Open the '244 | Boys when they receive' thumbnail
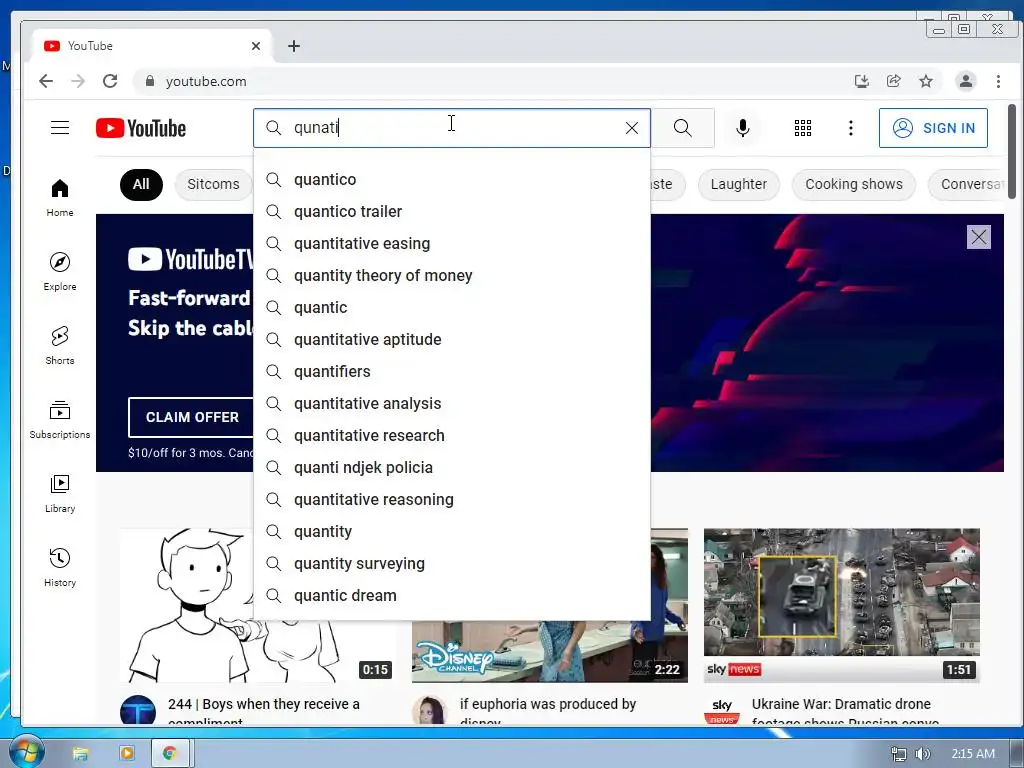Image resolution: width=1024 pixels, height=768 pixels. point(258,605)
